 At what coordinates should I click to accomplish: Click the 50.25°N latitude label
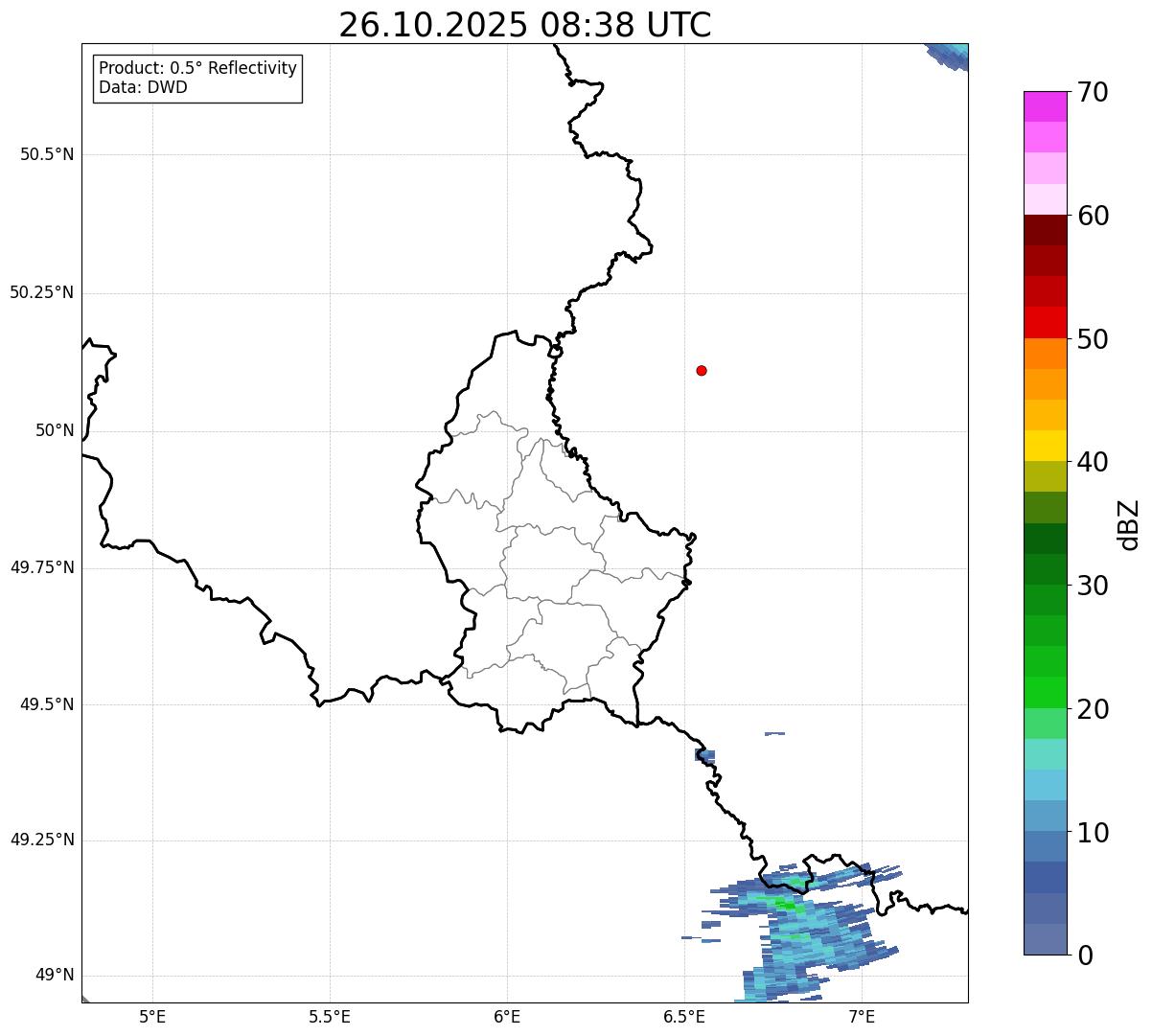[41, 292]
